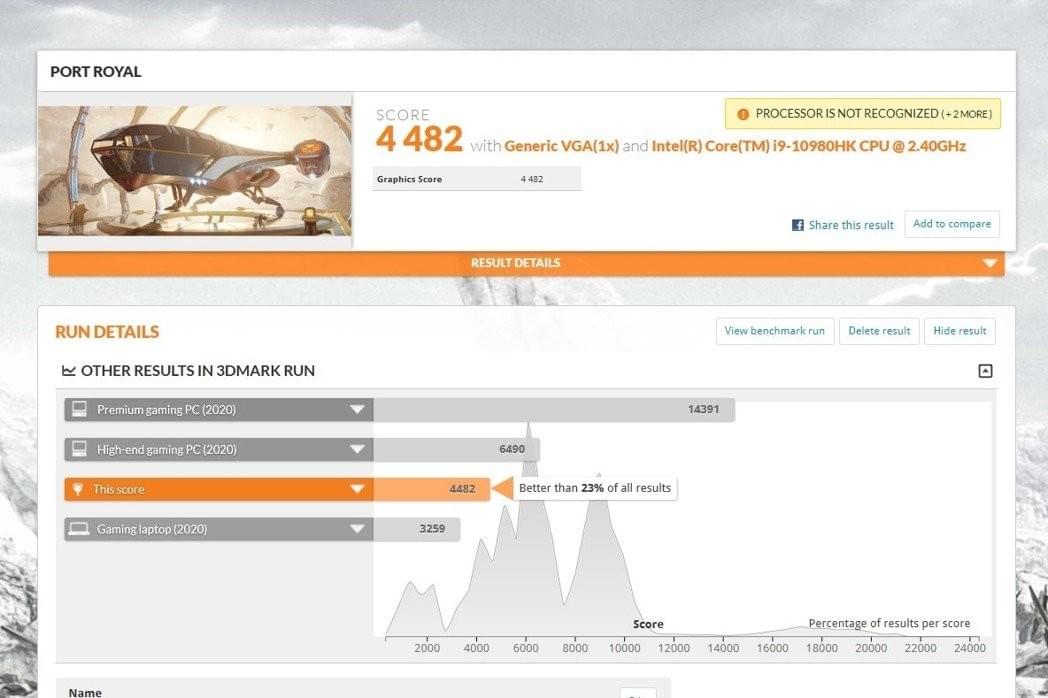
Task: Click the High-end gaming PC (2020) label
Action: pyautogui.click(x=166, y=449)
